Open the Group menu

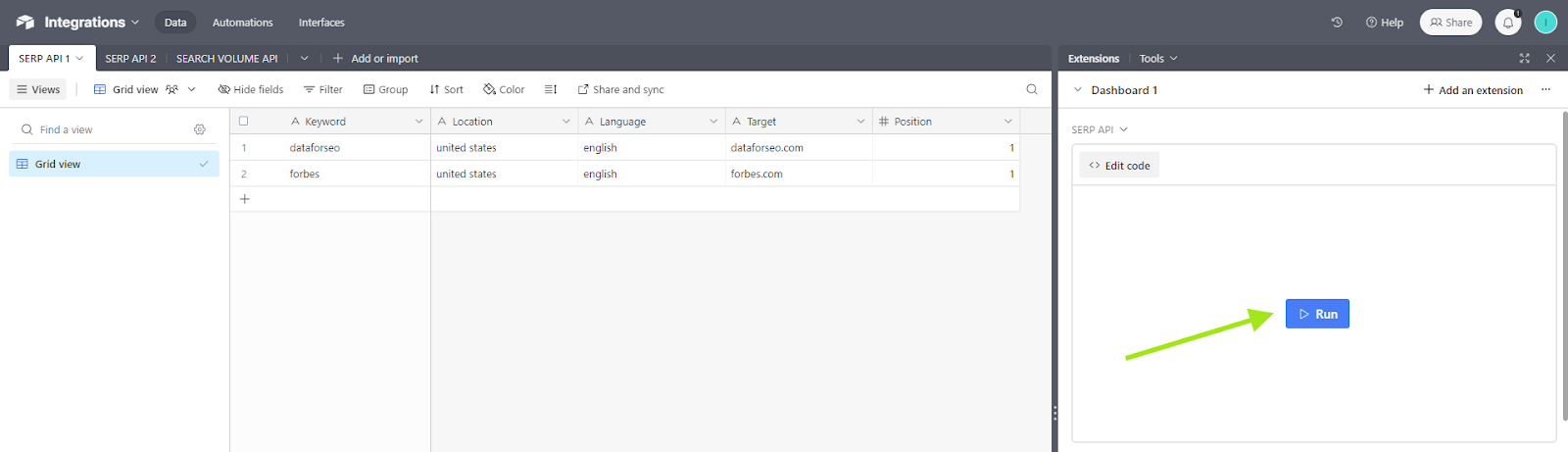[x=385, y=89]
